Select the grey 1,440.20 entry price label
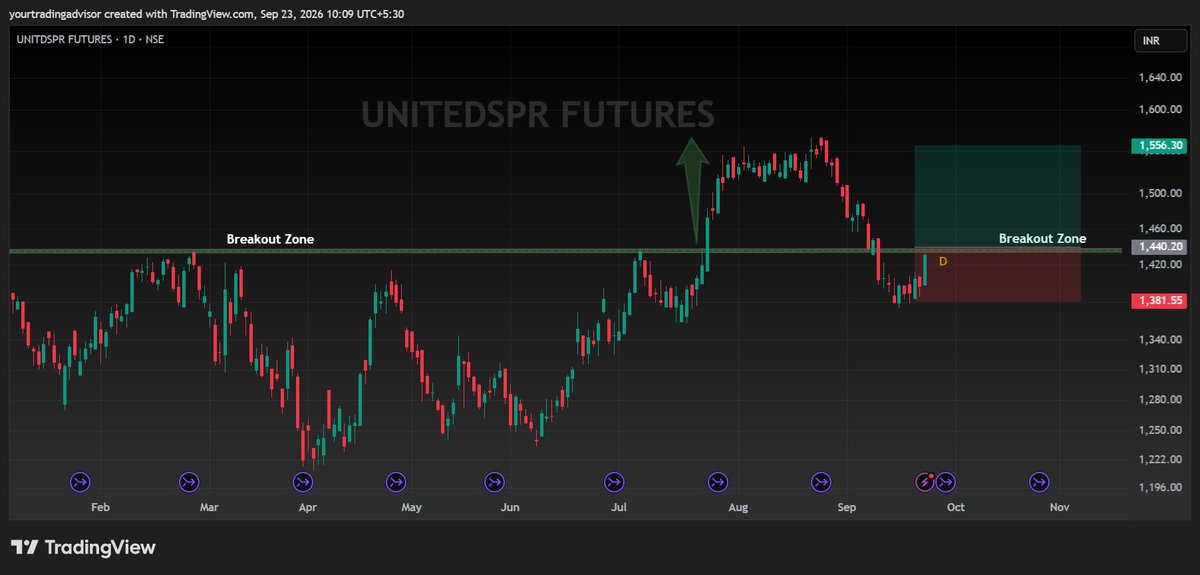Viewport: 1200px width, 575px height. pyautogui.click(x=1160, y=246)
